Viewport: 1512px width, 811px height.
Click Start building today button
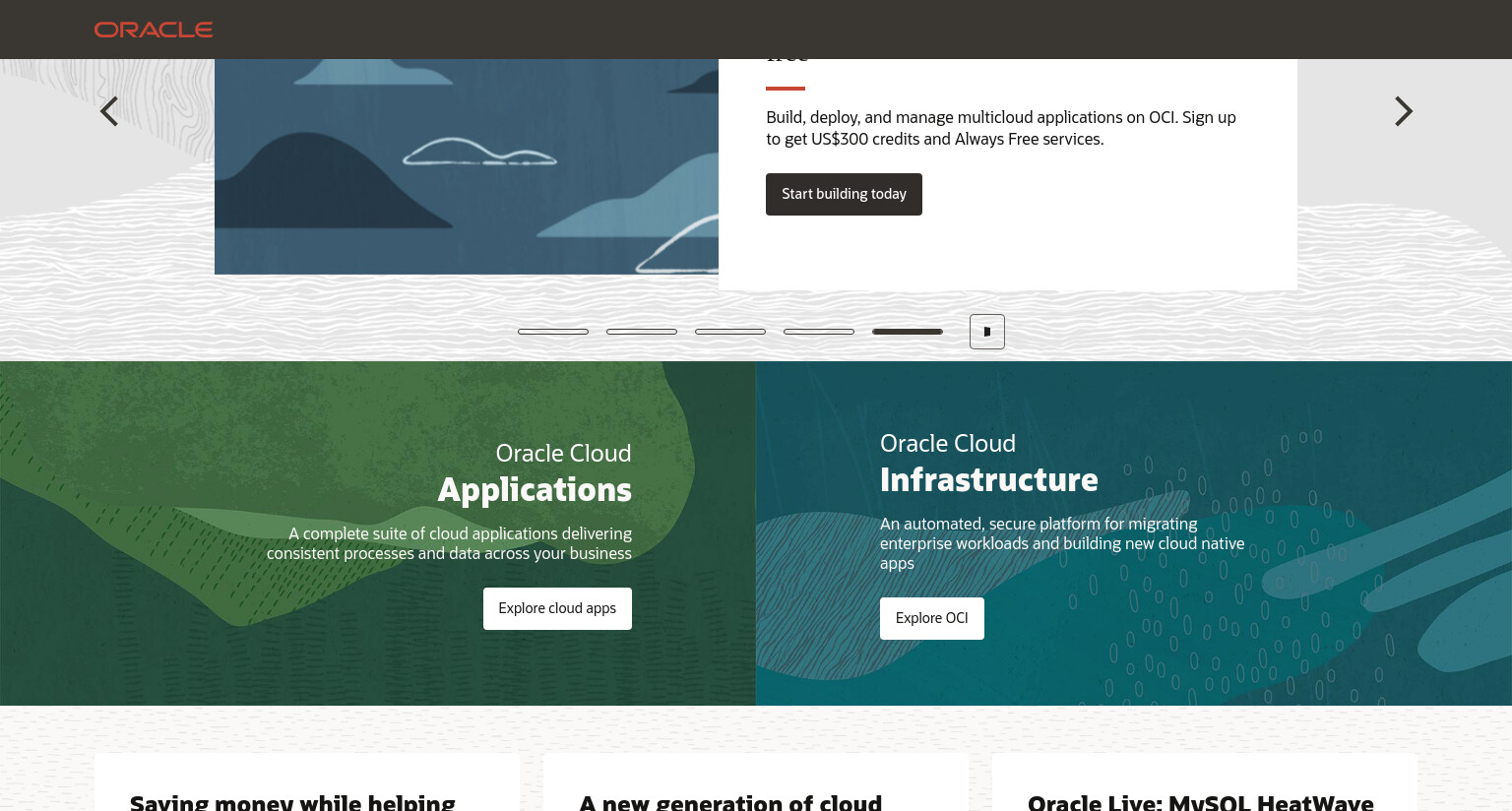pyautogui.click(x=844, y=194)
